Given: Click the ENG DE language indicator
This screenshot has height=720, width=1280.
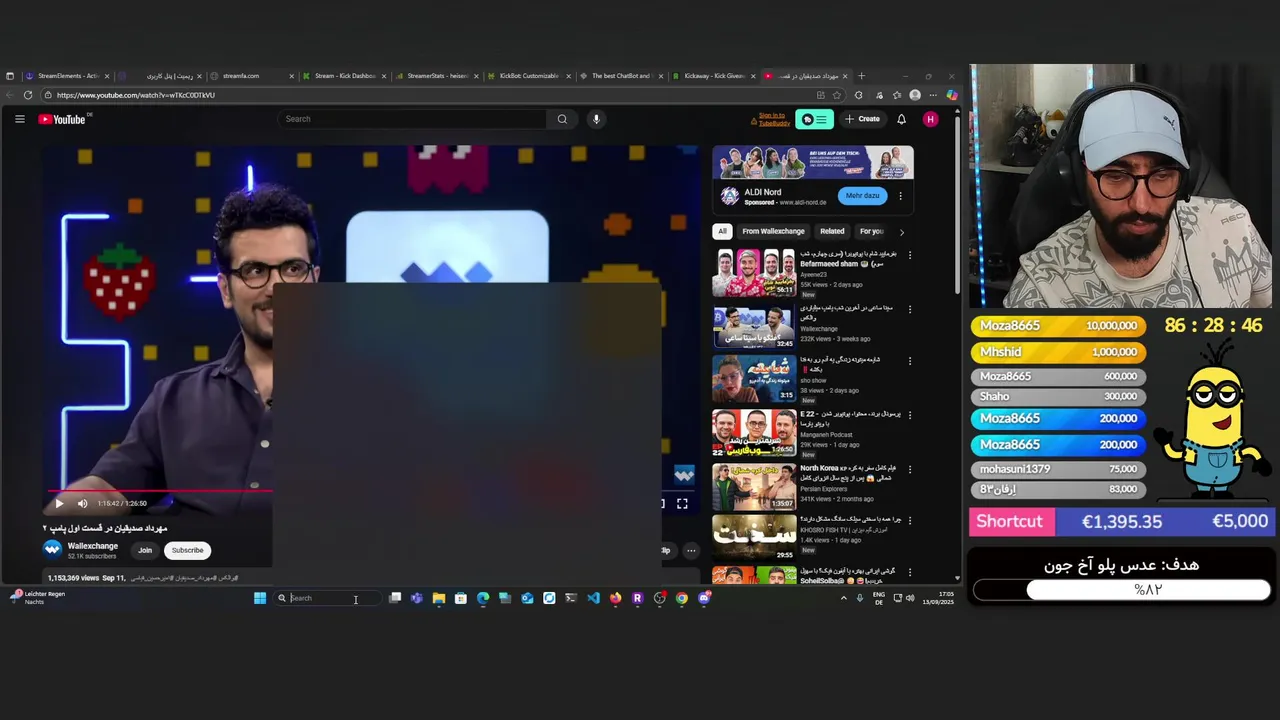Looking at the screenshot, I should click(878, 598).
